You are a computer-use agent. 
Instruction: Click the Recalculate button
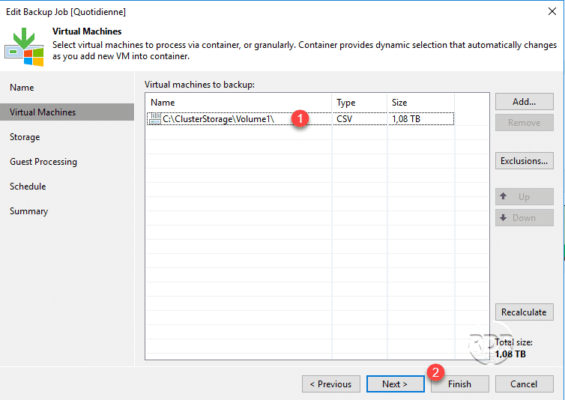click(524, 312)
